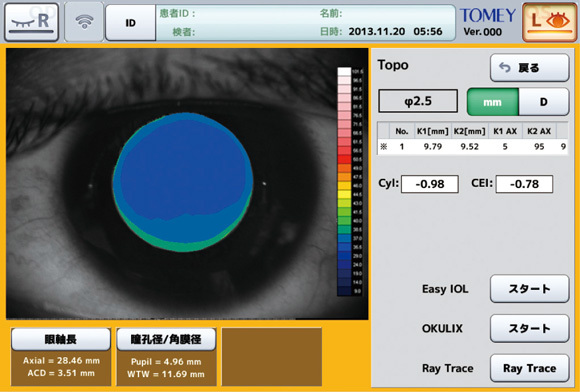Click the CEI value field
This screenshot has height=392, width=580.
tap(524, 184)
